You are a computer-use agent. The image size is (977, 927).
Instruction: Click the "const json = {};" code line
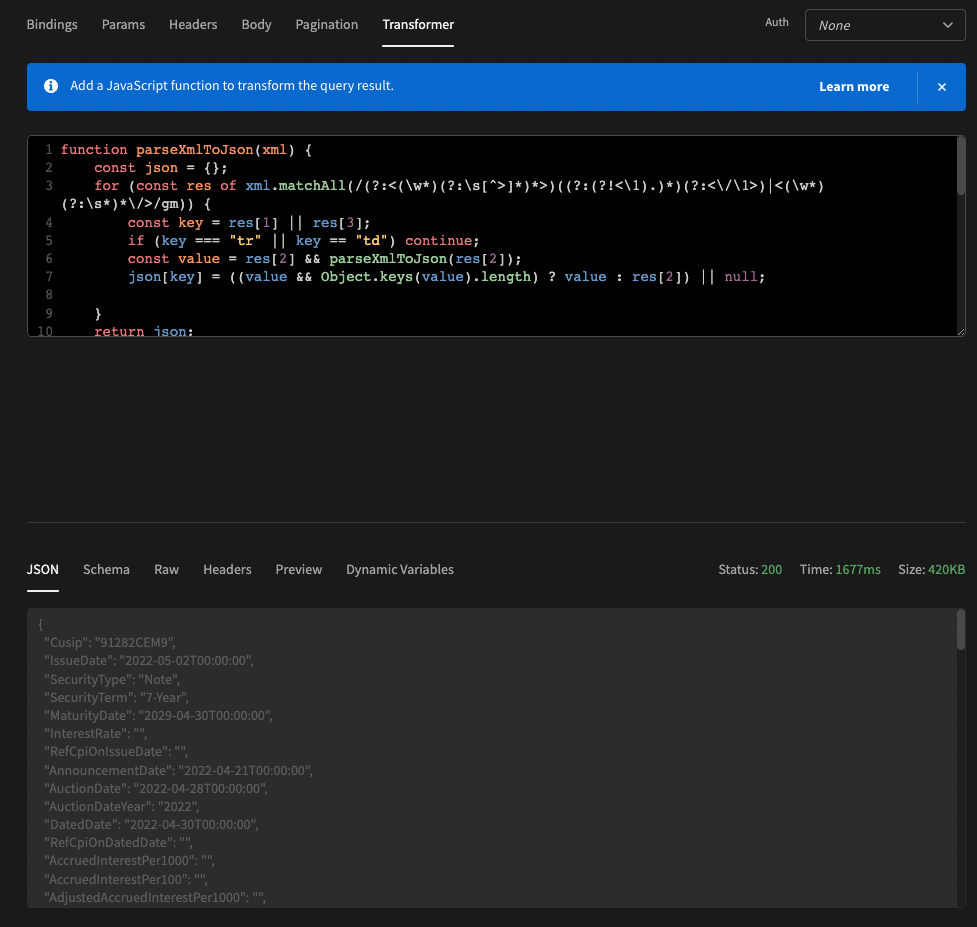coord(161,168)
